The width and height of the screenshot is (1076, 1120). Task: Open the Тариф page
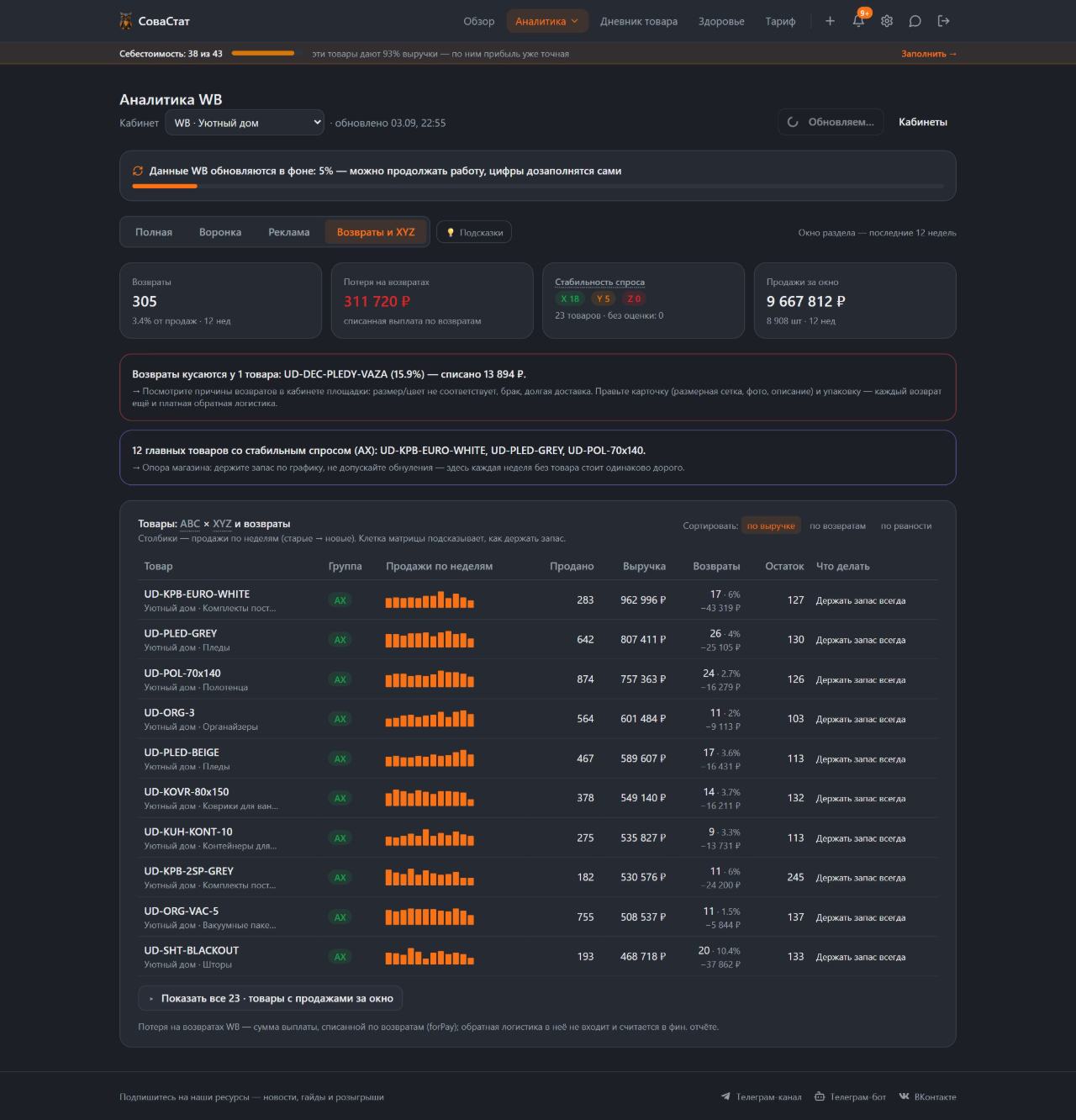click(780, 21)
